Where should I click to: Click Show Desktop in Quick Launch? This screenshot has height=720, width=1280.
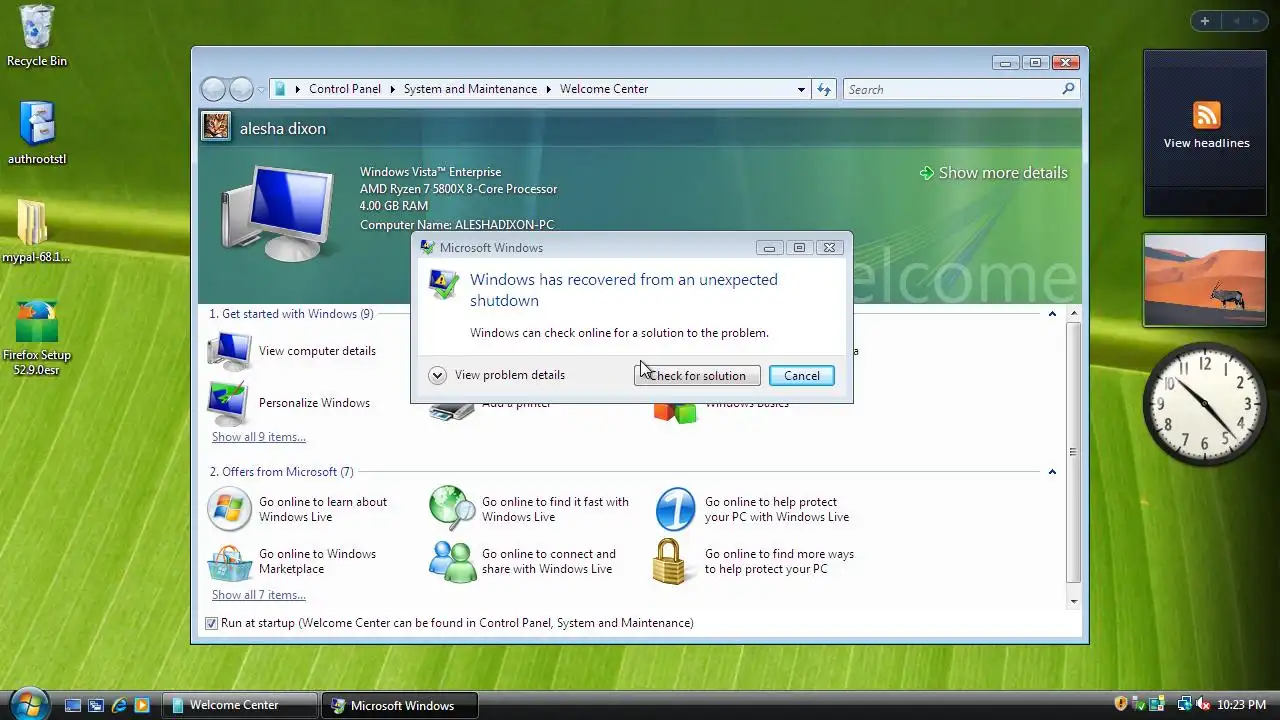point(73,705)
